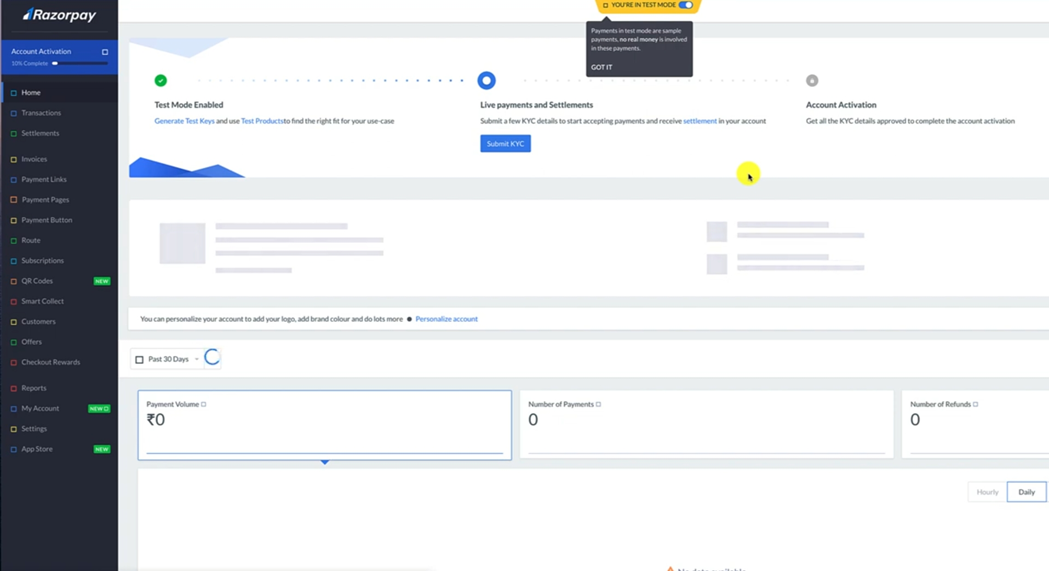Click info icon beside Payment Volume

pyautogui.click(x=204, y=405)
